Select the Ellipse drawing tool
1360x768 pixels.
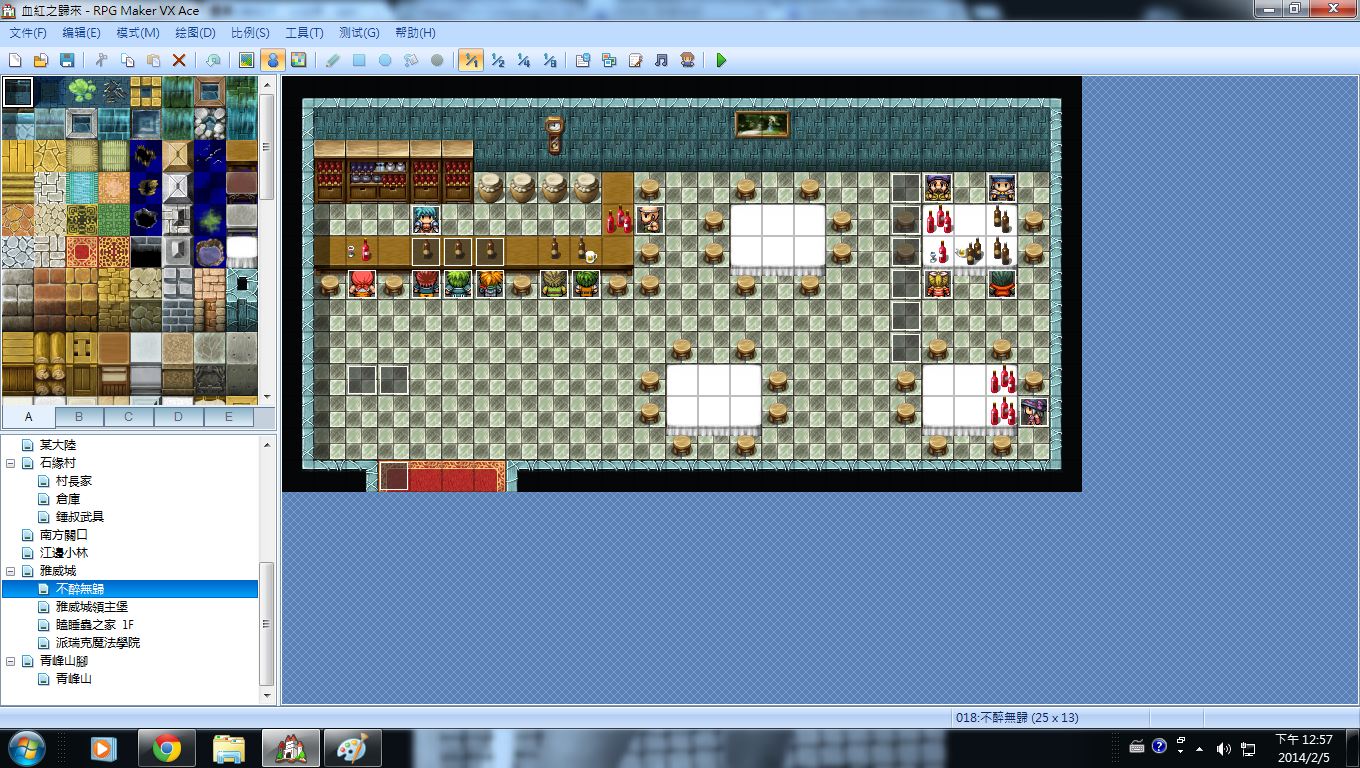385,60
